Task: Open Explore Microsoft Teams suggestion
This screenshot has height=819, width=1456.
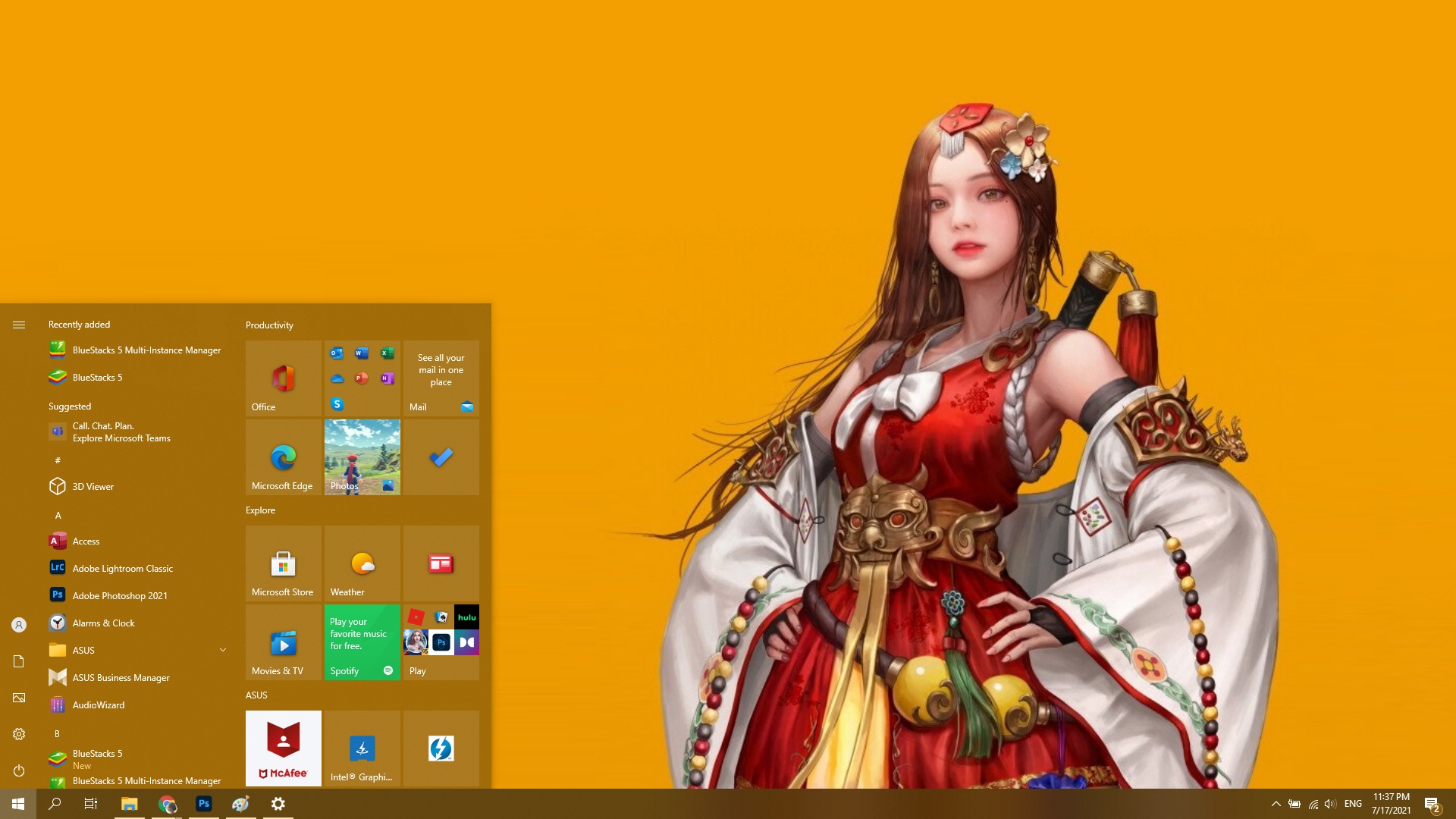Action: click(x=138, y=432)
